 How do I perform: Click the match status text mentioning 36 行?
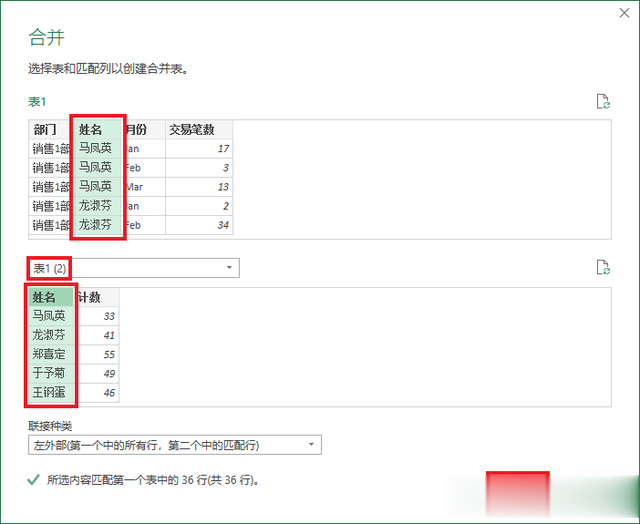point(153,480)
